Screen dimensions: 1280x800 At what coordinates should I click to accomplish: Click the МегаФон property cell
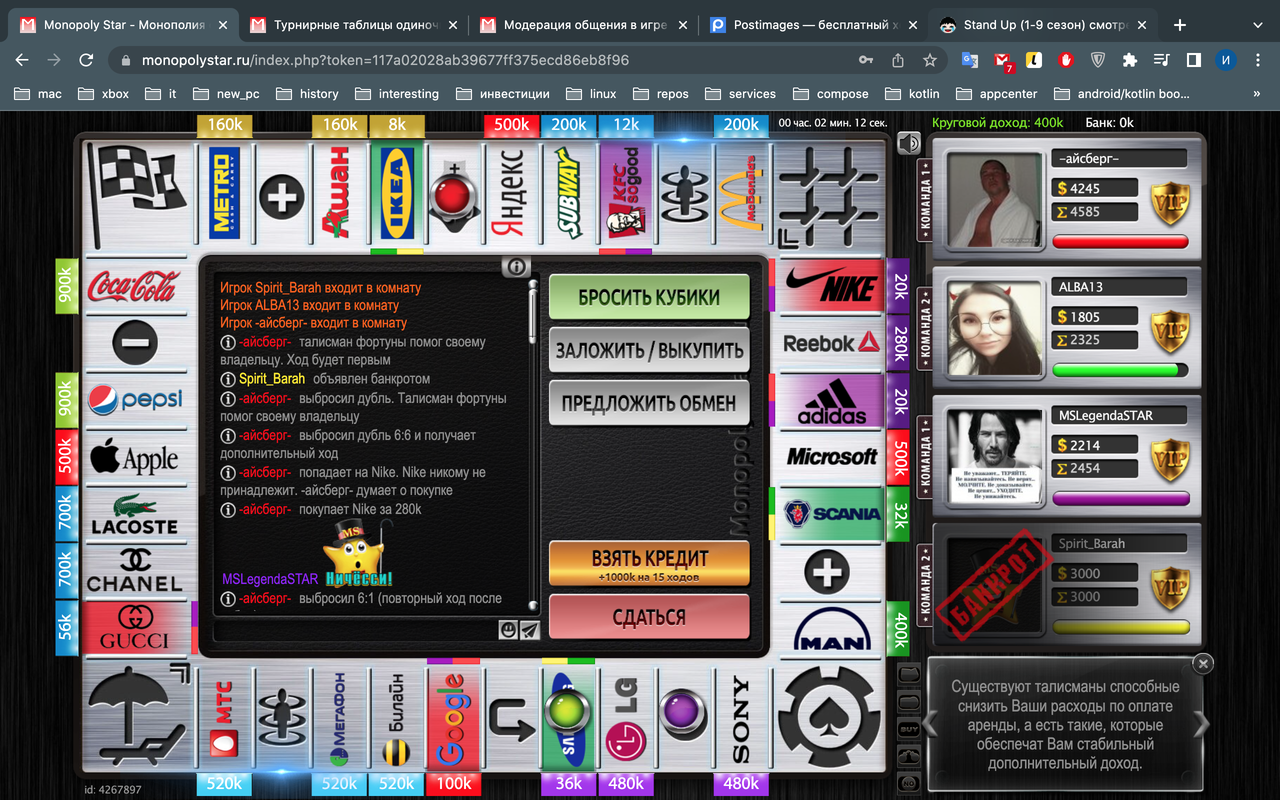click(x=340, y=718)
